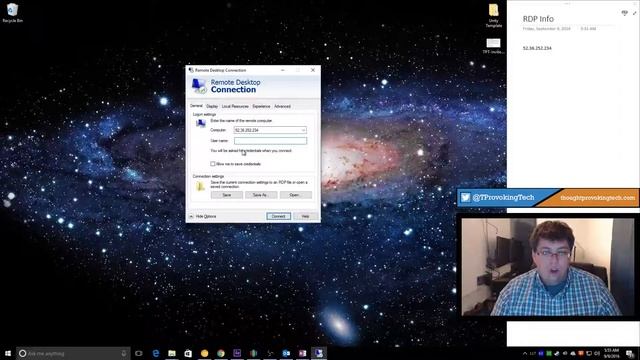The image size is (640, 360).
Task: Click the Save button
Action: click(227, 195)
